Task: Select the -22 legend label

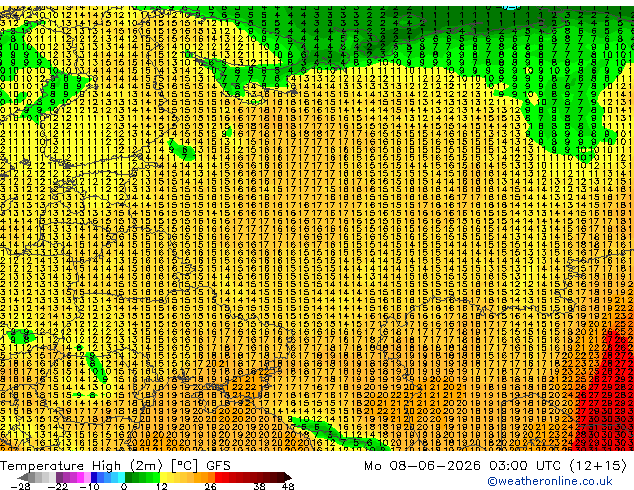Action: [x=58, y=486]
